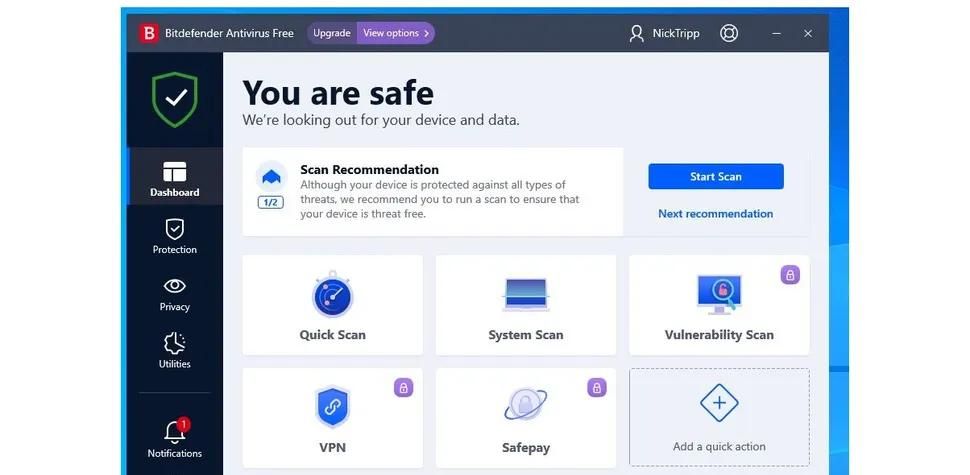Screen dimensions: 970x475
Task: Click the NickTripp user account icon
Action: (637, 33)
